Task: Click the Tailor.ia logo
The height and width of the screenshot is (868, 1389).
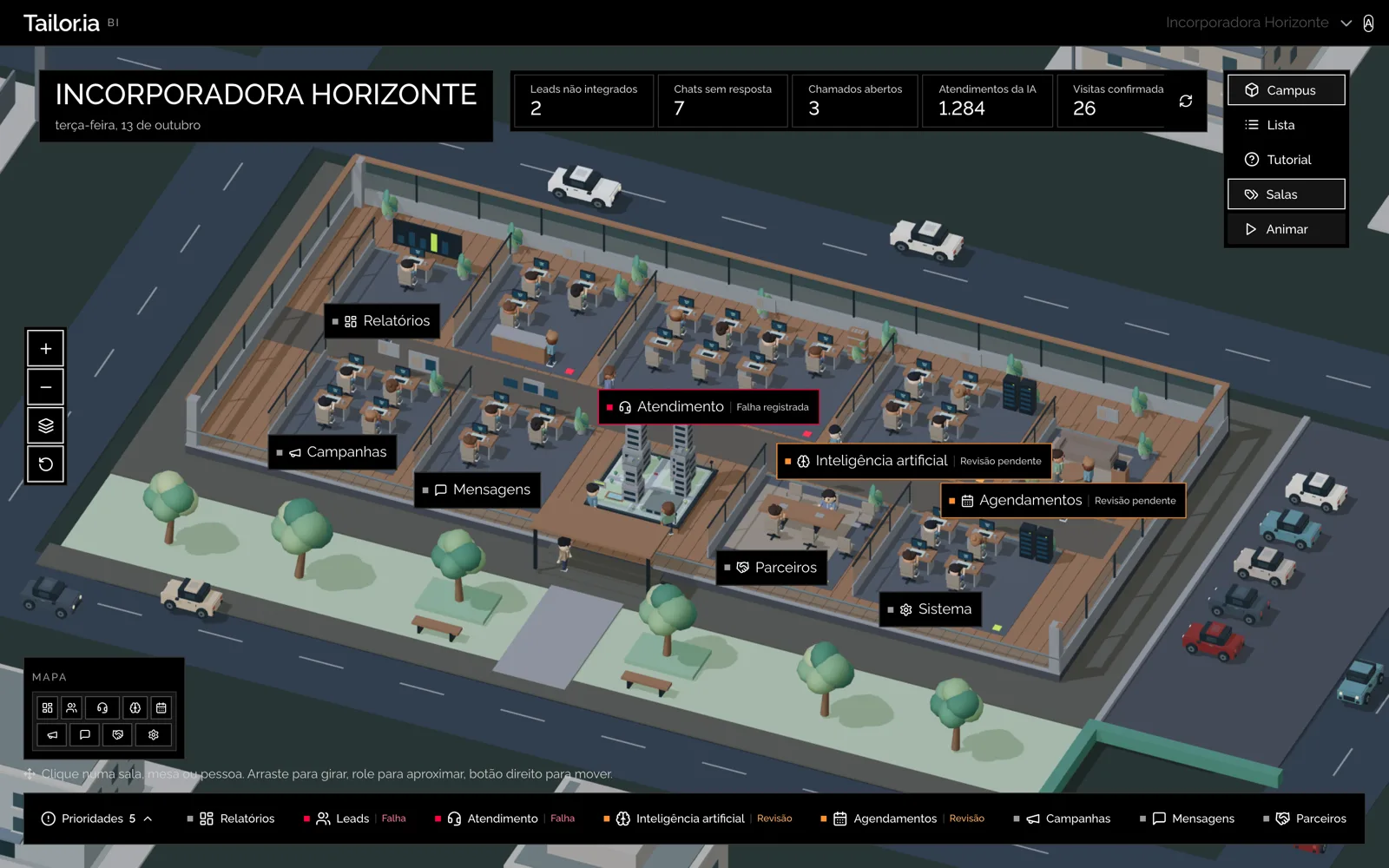Action: click(62, 23)
